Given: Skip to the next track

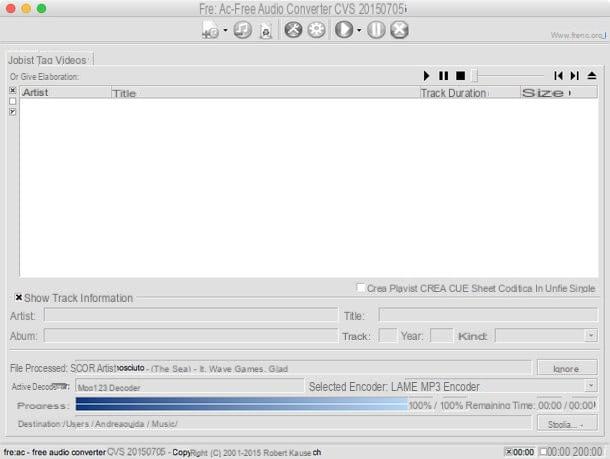Looking at the screenshot, I should click(x=575, y=75).
